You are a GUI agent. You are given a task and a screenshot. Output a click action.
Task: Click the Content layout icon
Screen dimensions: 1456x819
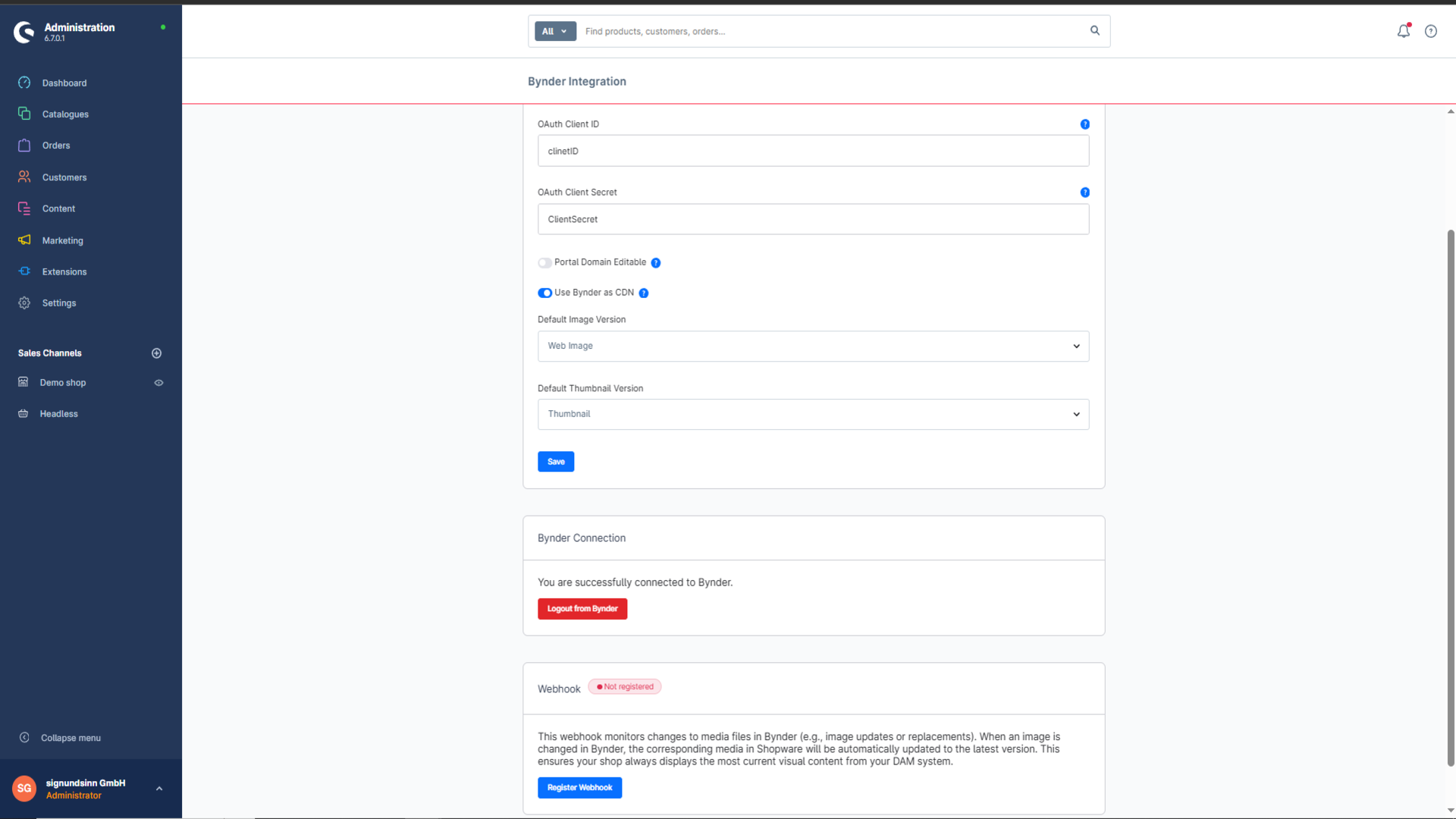point(24,209)
